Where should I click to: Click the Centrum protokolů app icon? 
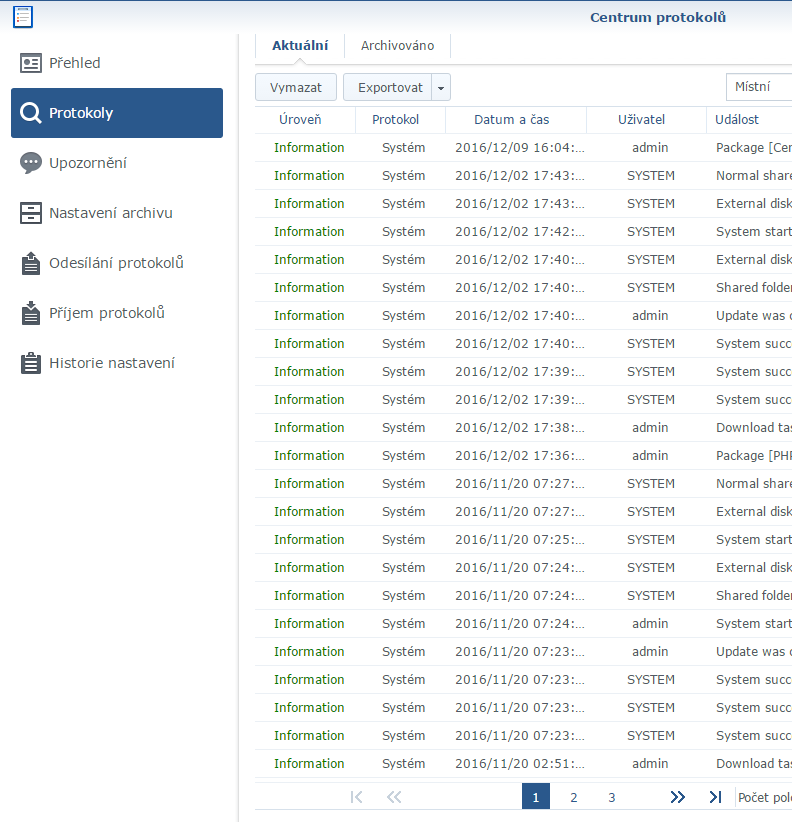[22, 16]
